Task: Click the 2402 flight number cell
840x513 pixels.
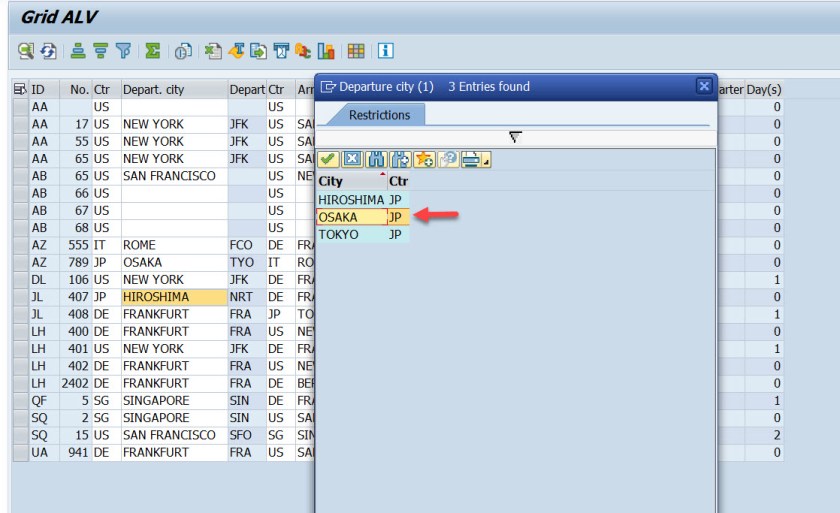Action: (76, 383)
